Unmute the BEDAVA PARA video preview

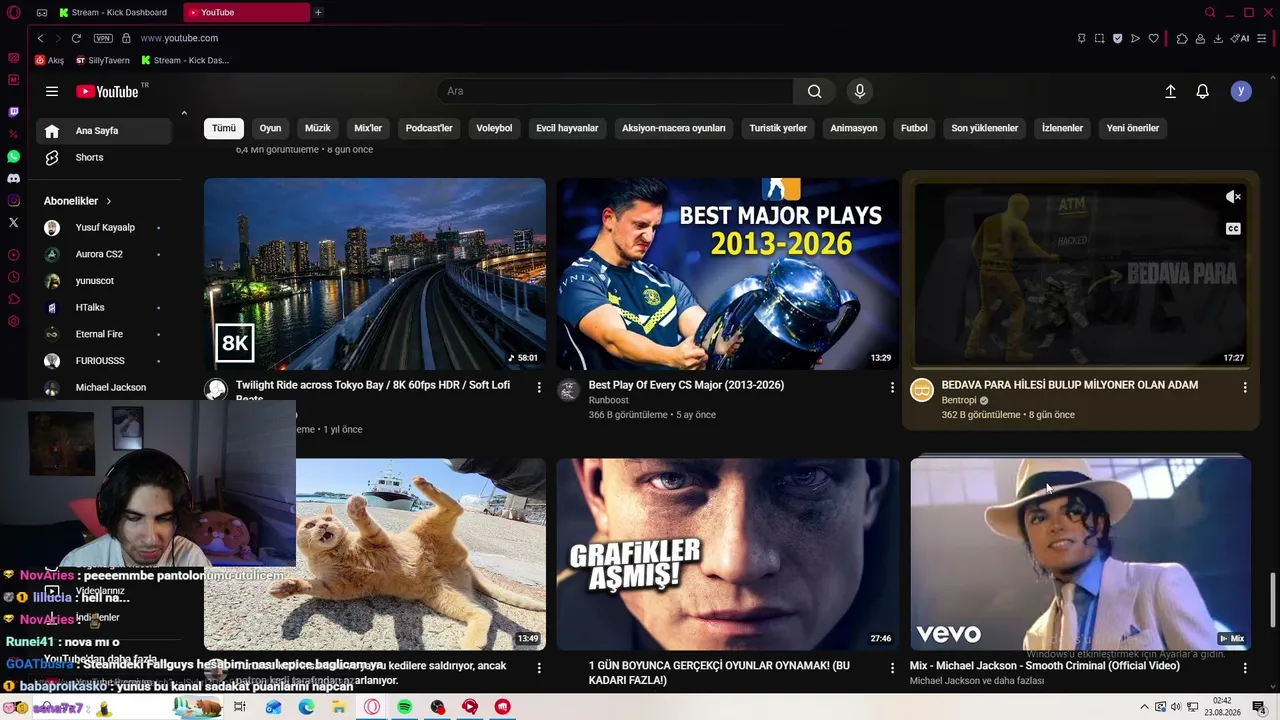pos(1233,197)
